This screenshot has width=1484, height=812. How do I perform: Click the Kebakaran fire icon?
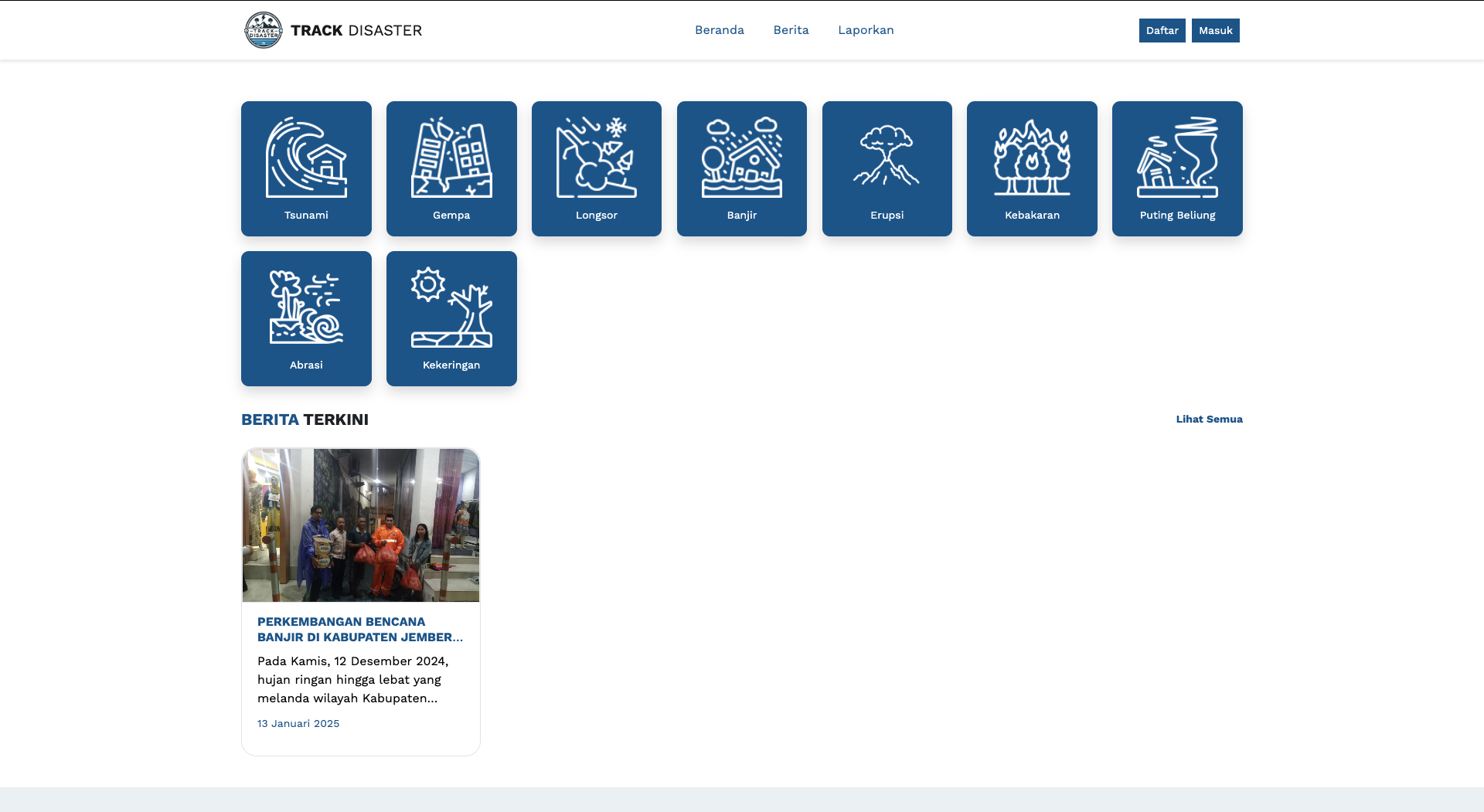(x=1032, y=158)
